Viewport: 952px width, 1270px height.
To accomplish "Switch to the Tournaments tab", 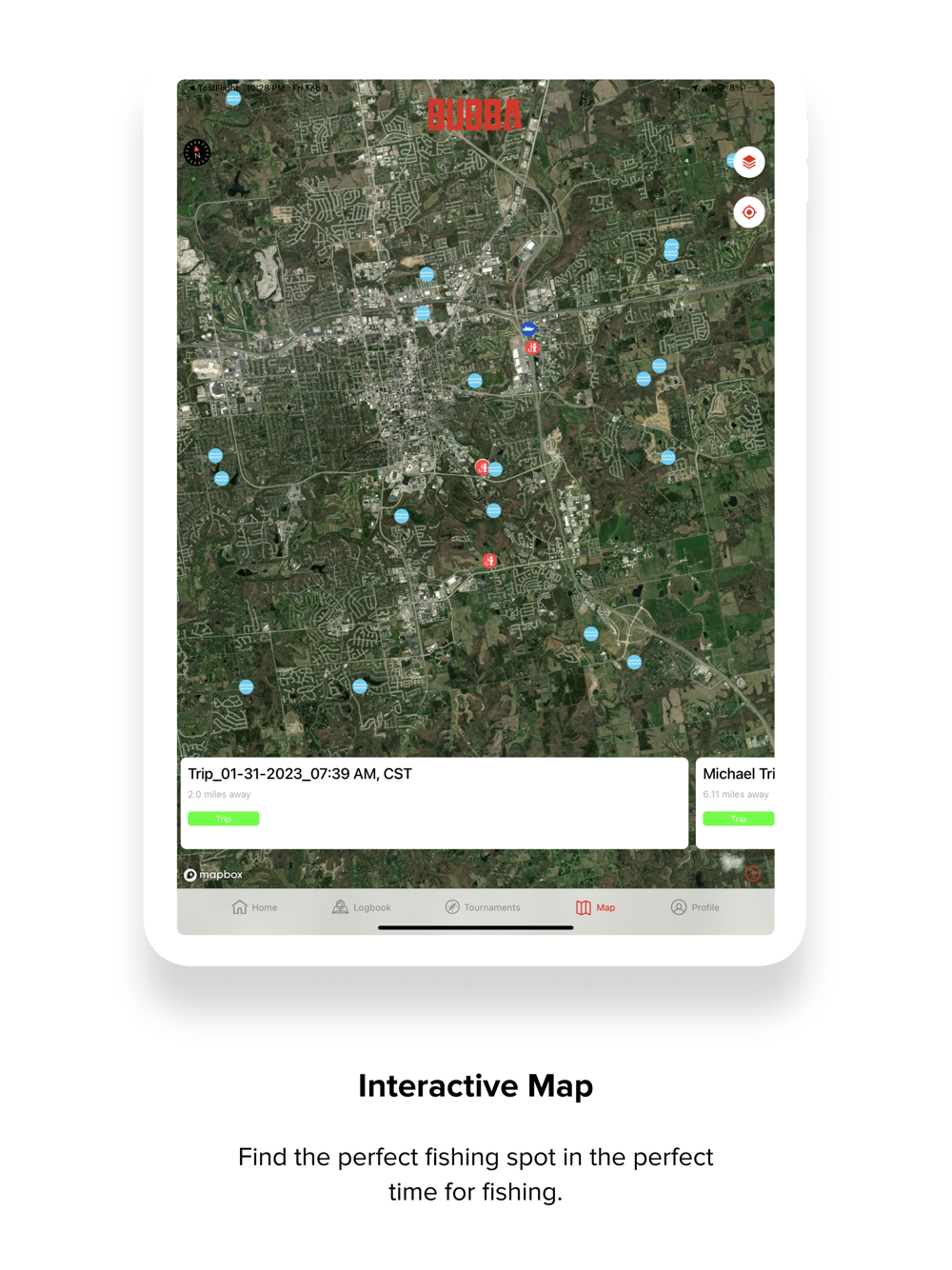I will [x=483, y=907].
